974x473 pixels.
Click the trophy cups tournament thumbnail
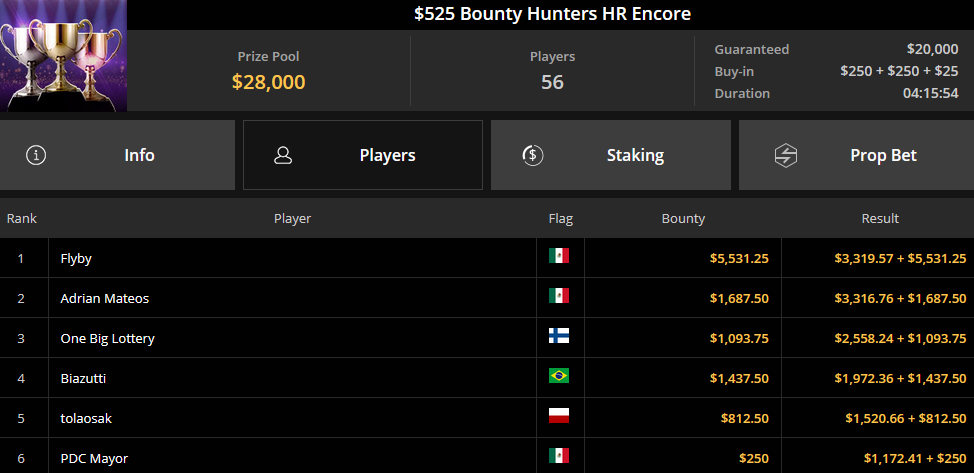point(63,56)
